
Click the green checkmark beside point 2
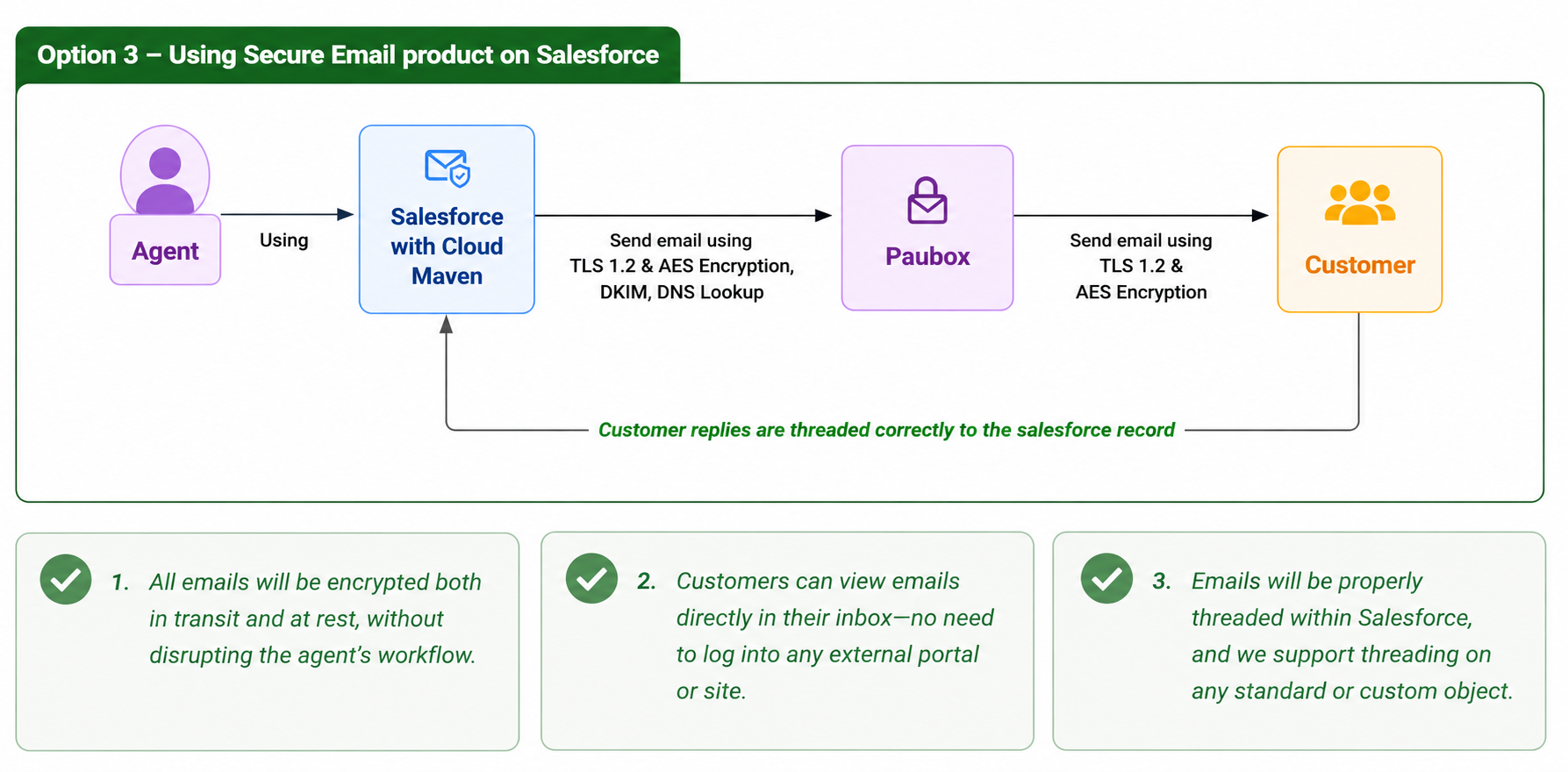pos(591,578)
